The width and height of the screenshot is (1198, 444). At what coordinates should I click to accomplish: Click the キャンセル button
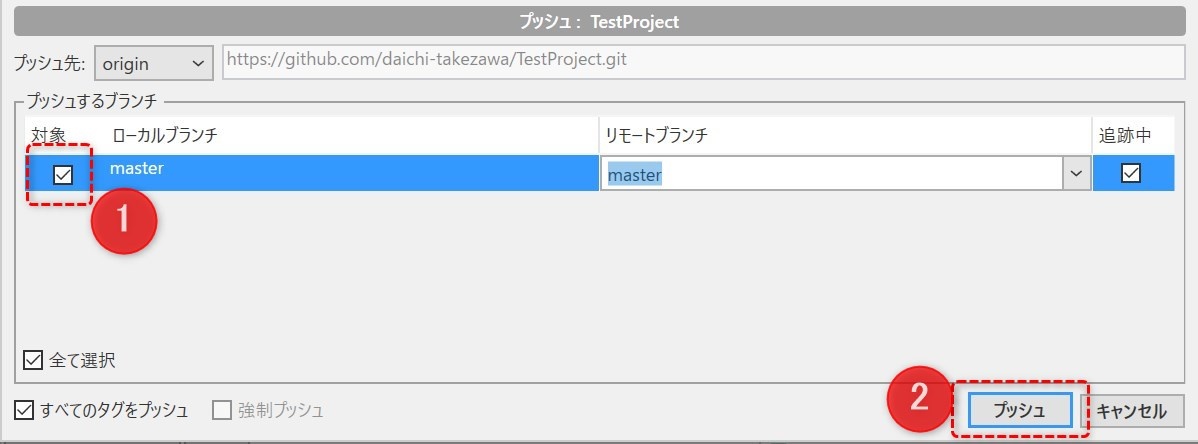(1132, 411)
